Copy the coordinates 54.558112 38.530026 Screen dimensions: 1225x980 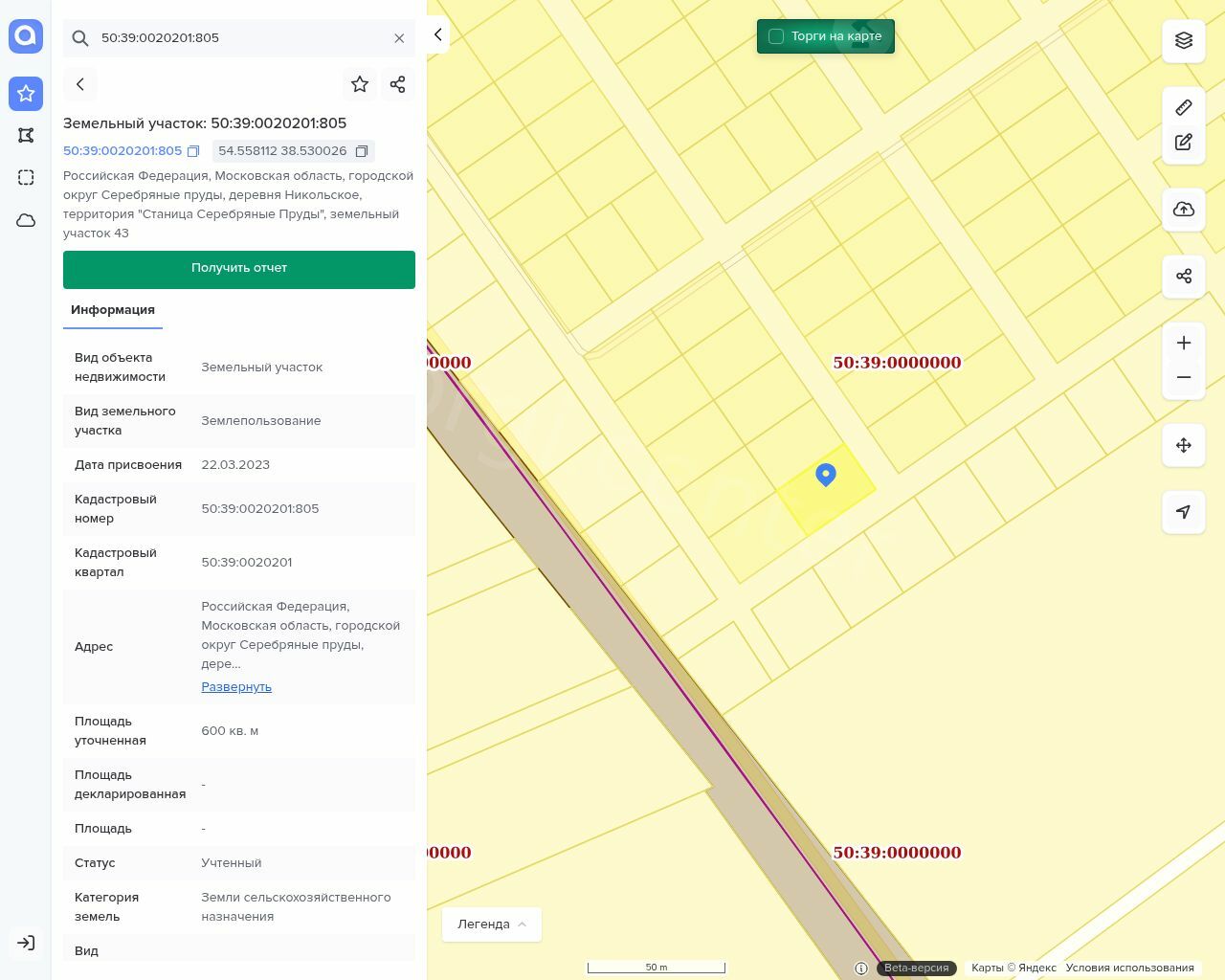click(362, 151)
